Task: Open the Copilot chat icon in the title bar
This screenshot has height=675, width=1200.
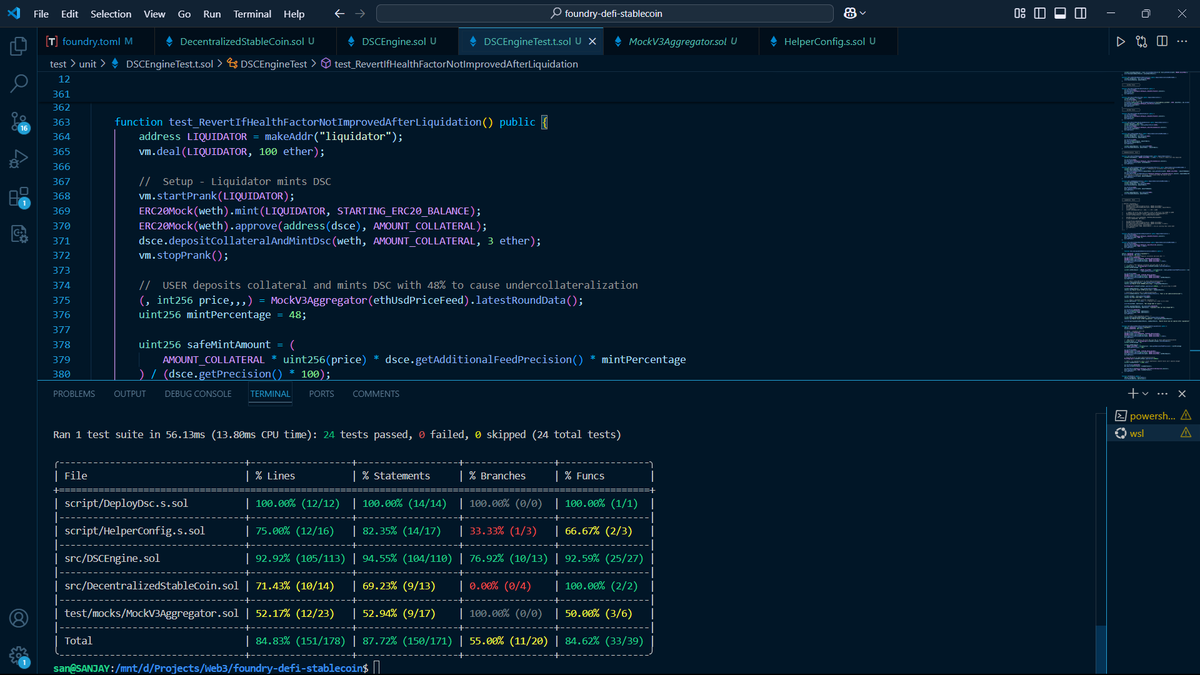Action: click(850, 14)
